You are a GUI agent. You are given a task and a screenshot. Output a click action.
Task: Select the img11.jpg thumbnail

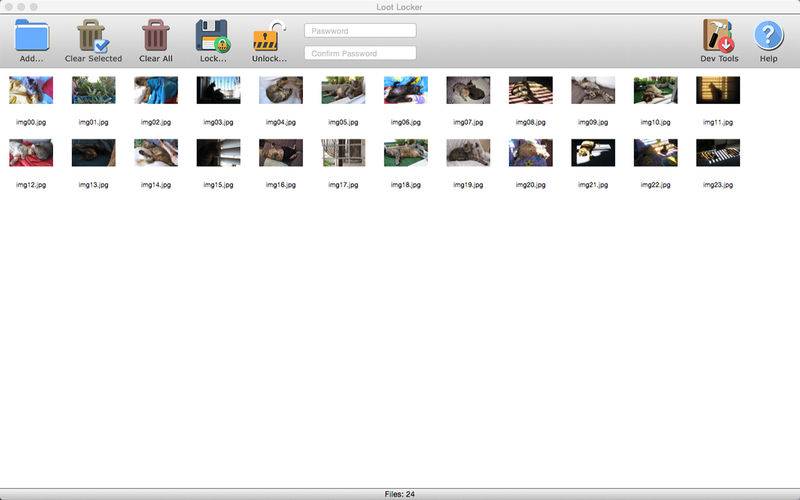(x=718, y=90)
